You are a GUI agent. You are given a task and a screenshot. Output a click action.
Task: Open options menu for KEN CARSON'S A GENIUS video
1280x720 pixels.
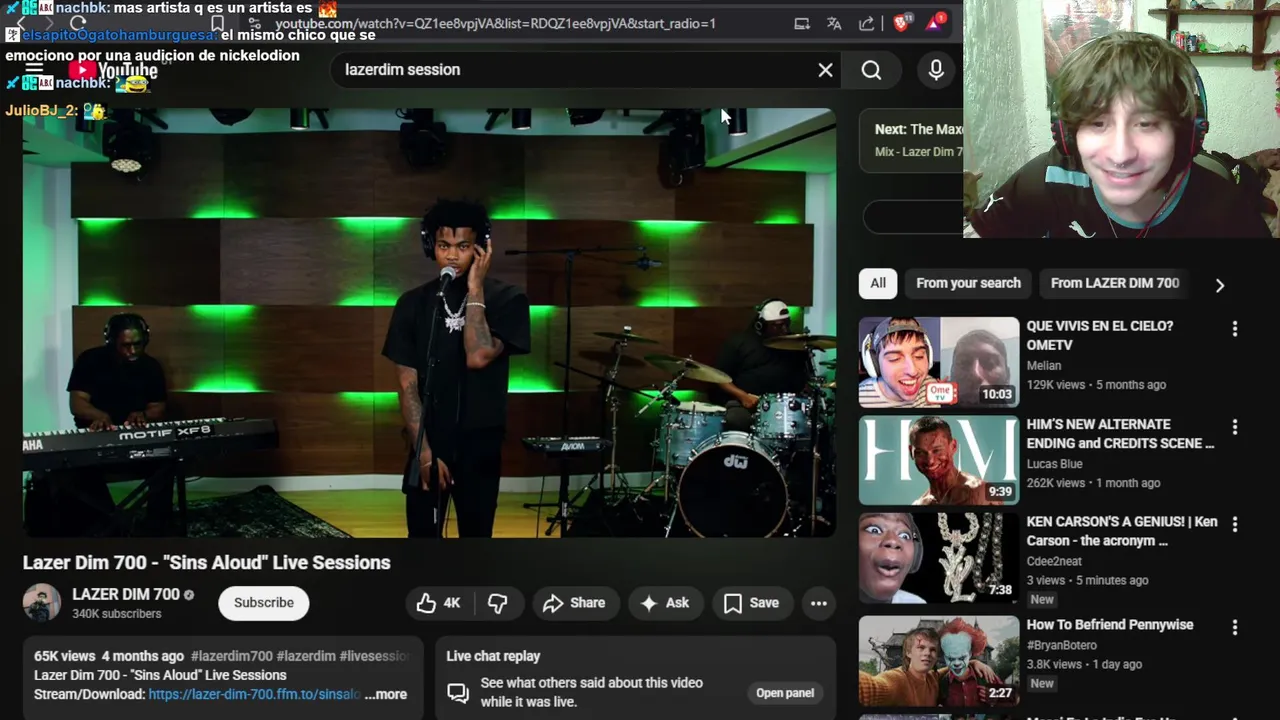click(x=1235, y=524)
